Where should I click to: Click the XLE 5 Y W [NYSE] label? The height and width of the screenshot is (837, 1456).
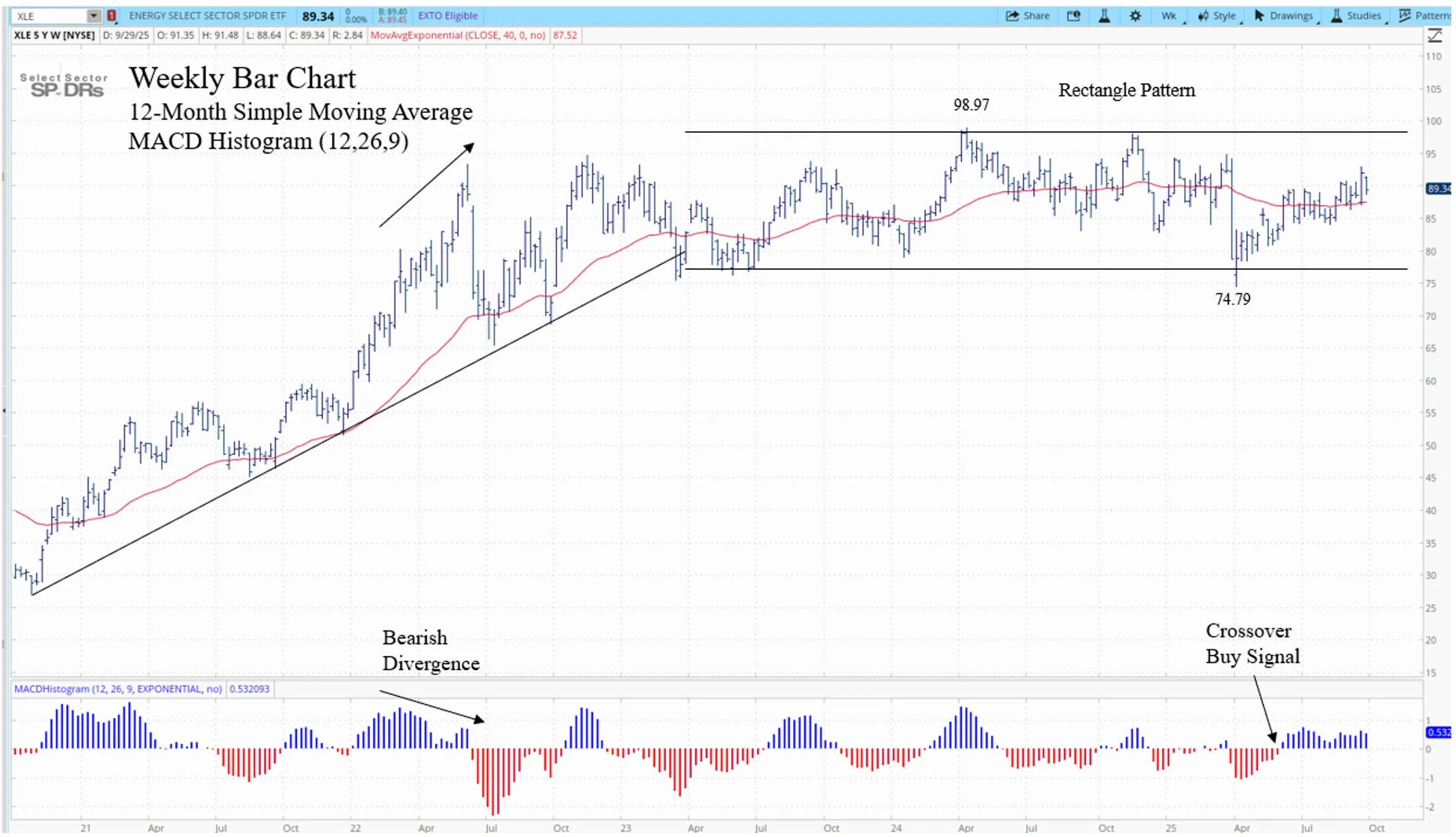[x=54, y=35]
